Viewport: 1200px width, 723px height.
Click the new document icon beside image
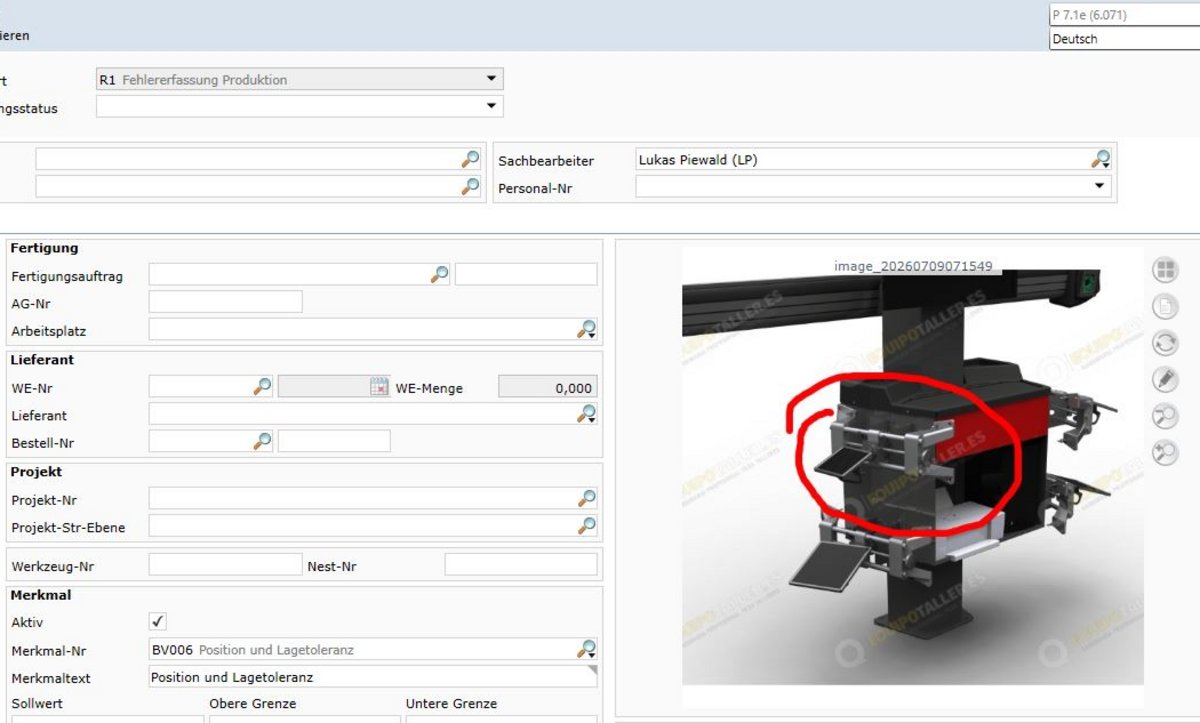coord(1165,306)
